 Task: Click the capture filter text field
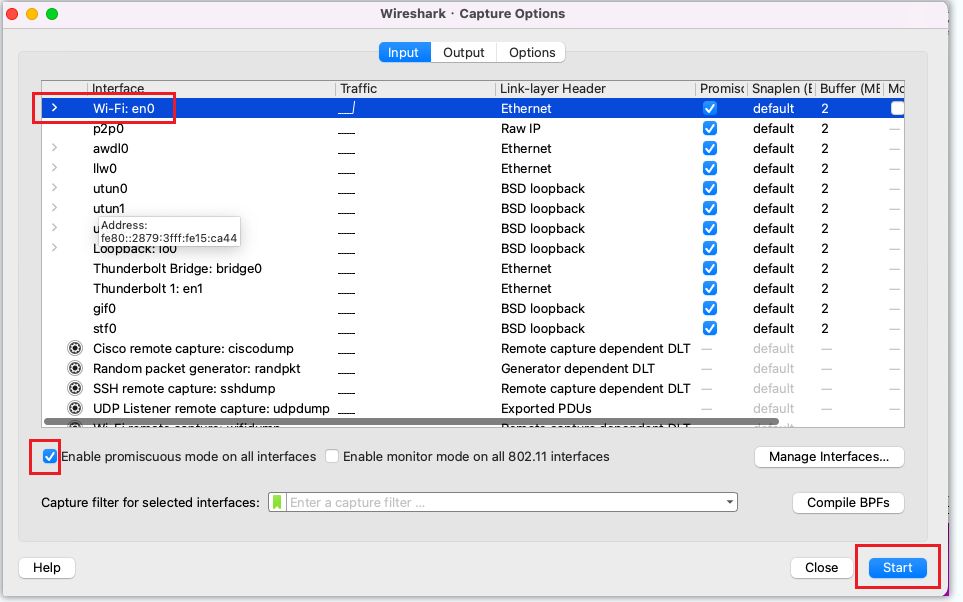[500, 502]
